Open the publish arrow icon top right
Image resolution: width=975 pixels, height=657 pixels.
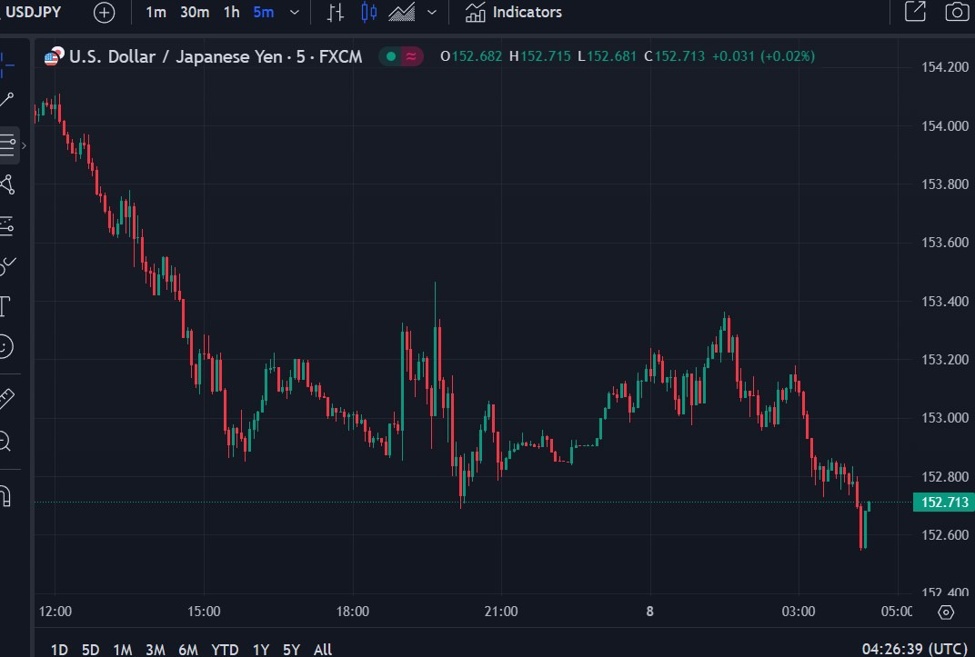pyautogui.click(x=913, y=12)
